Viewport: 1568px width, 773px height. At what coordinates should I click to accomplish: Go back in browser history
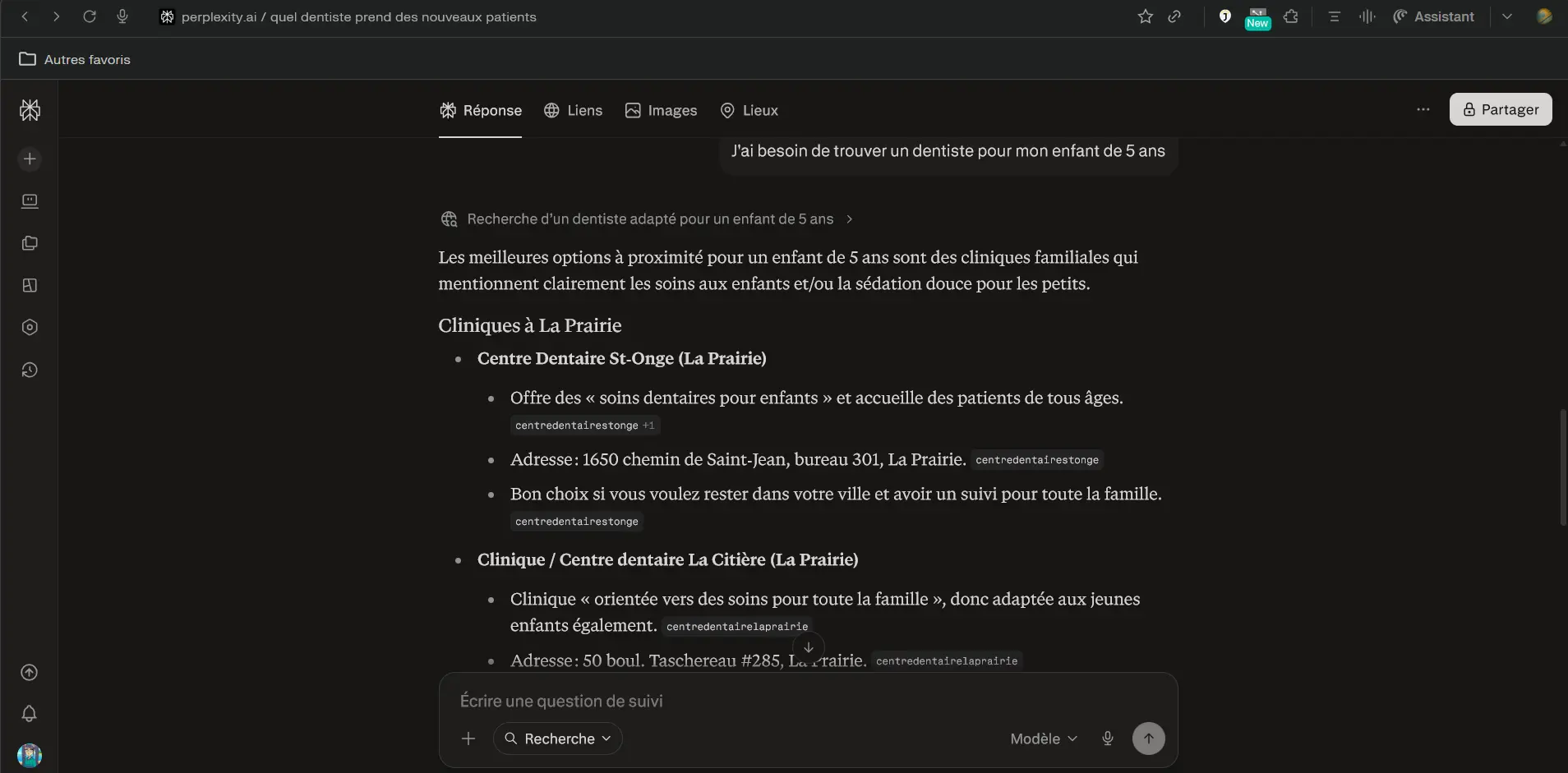[25, 16]
